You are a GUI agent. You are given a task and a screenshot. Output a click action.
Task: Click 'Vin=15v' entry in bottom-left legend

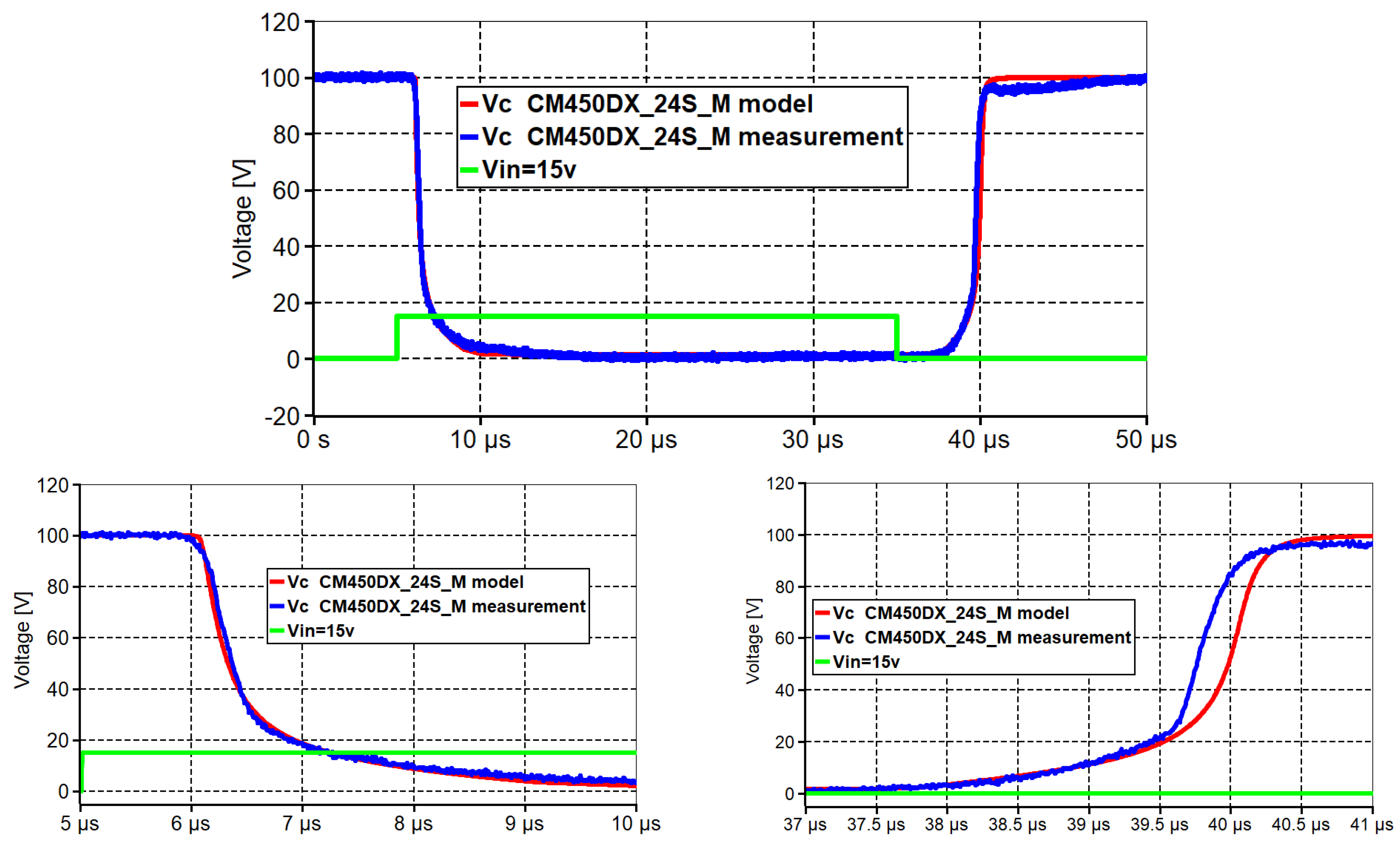coord(321,631)
